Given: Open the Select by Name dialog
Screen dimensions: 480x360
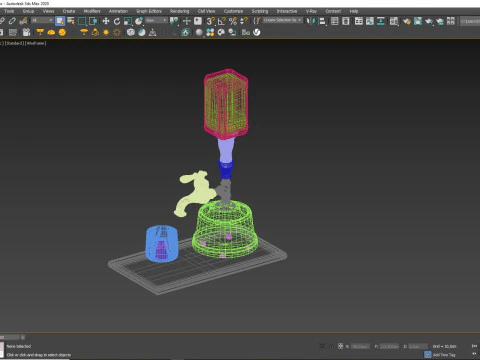Looking at the screenshot, I should point(71,21).
